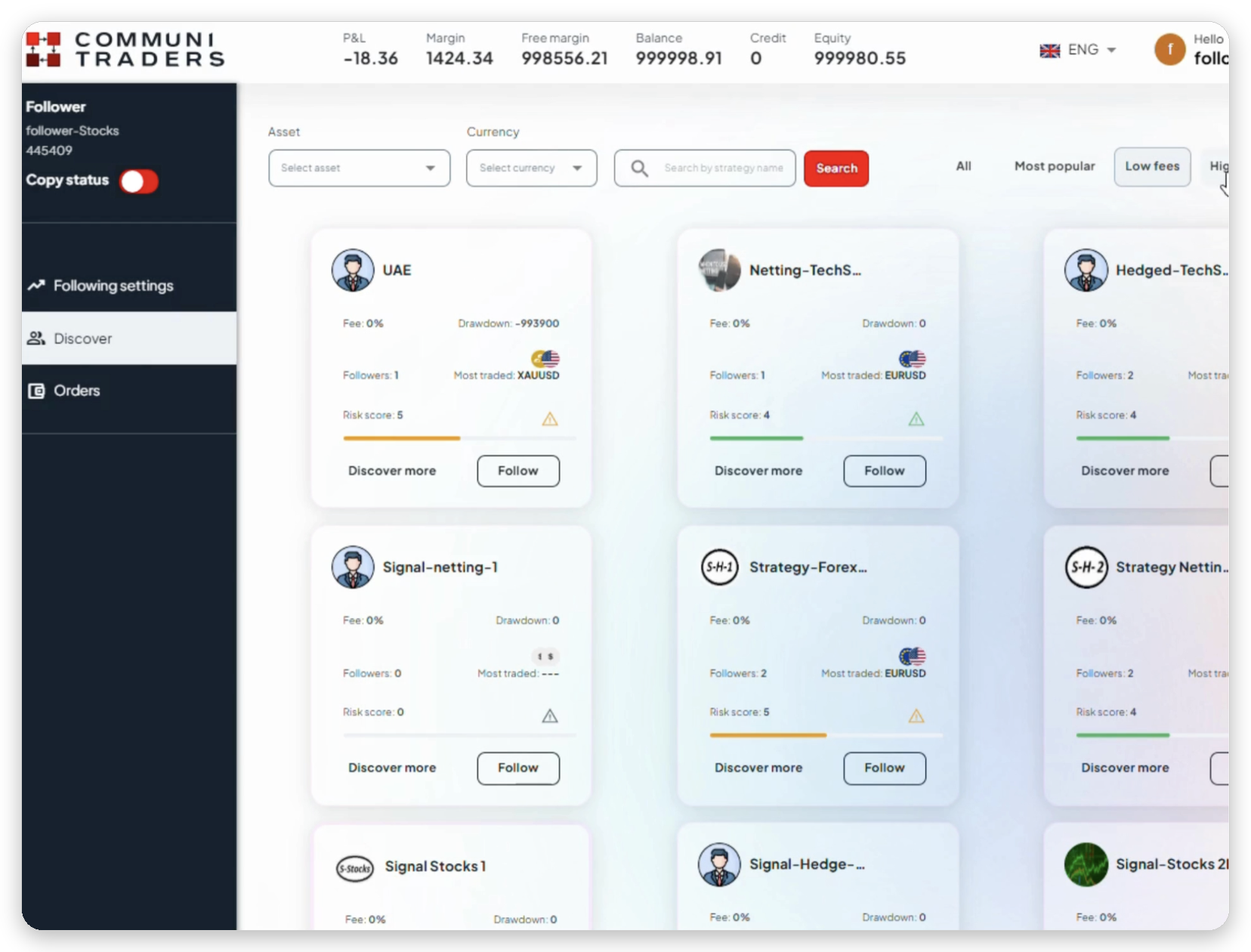Click the Signal-Hedge strategy avatar

(719, 864)
